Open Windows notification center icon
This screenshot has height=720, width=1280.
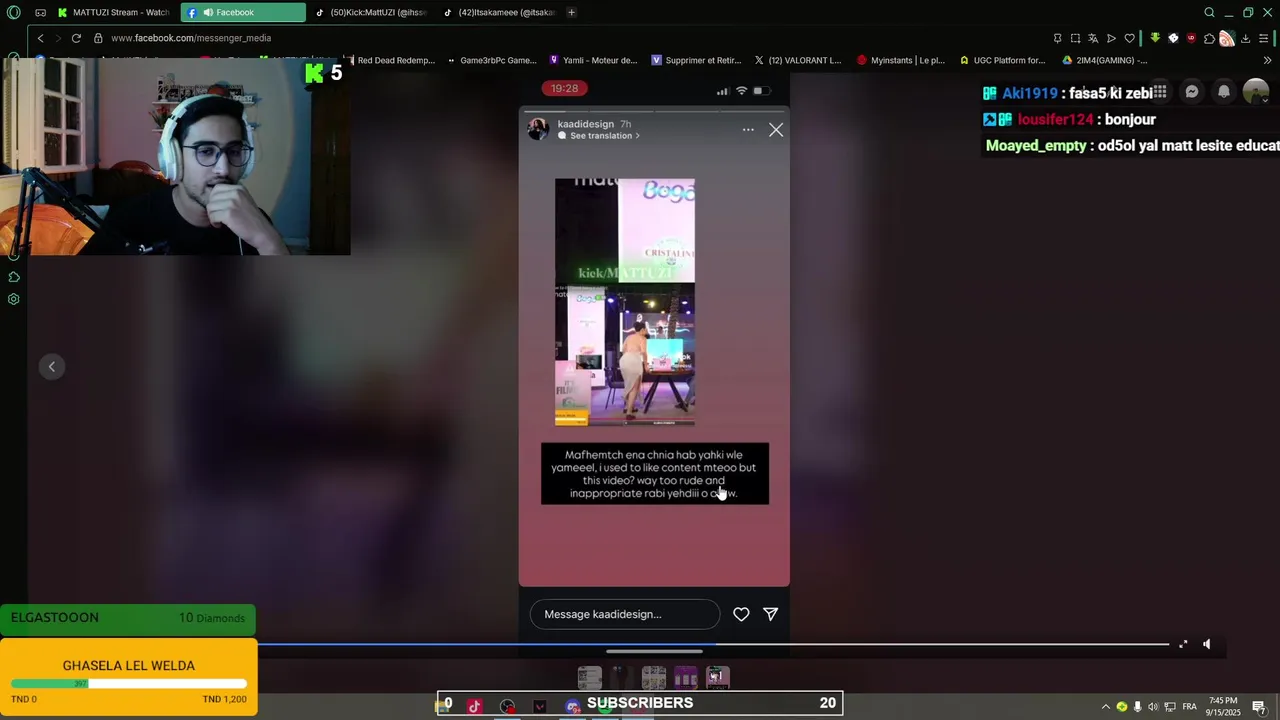pyautogui.click(x=1259, y=707)
